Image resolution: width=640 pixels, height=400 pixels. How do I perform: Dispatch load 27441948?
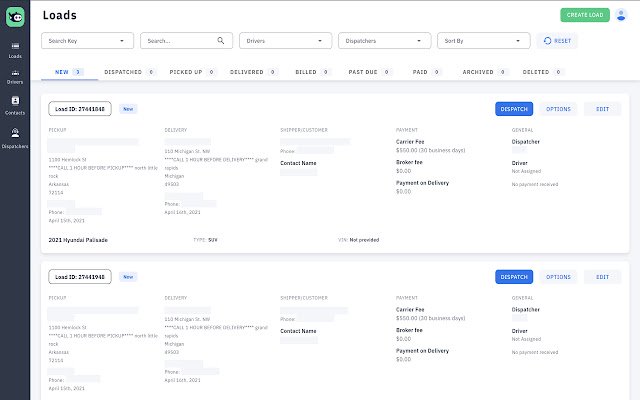click(514, 277)
